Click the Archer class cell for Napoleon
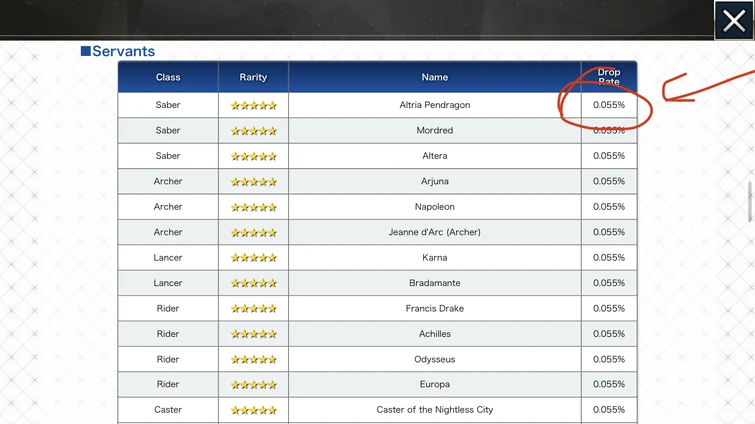 pos(168,207)
